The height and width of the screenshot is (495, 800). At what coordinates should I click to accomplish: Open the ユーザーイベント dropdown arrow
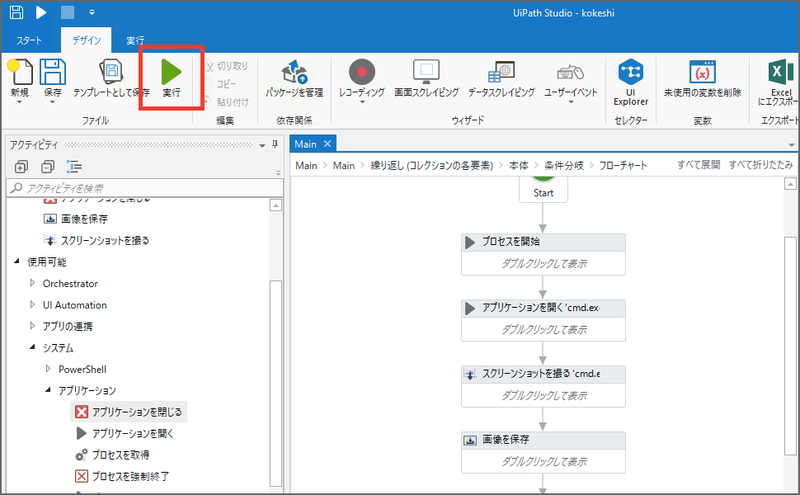[570, 102]
